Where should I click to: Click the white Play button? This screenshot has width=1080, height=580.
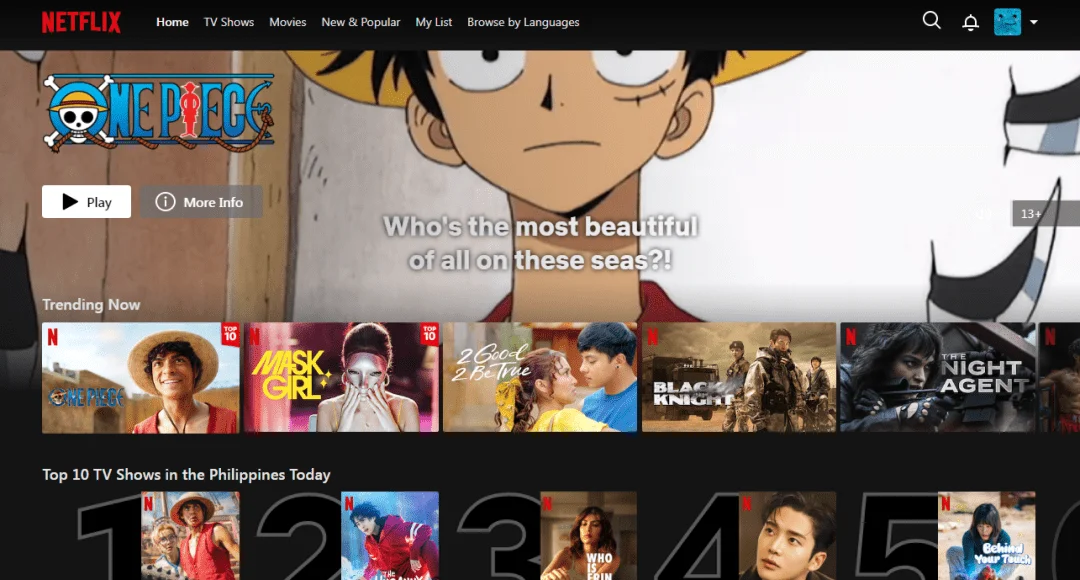point(86,202)
